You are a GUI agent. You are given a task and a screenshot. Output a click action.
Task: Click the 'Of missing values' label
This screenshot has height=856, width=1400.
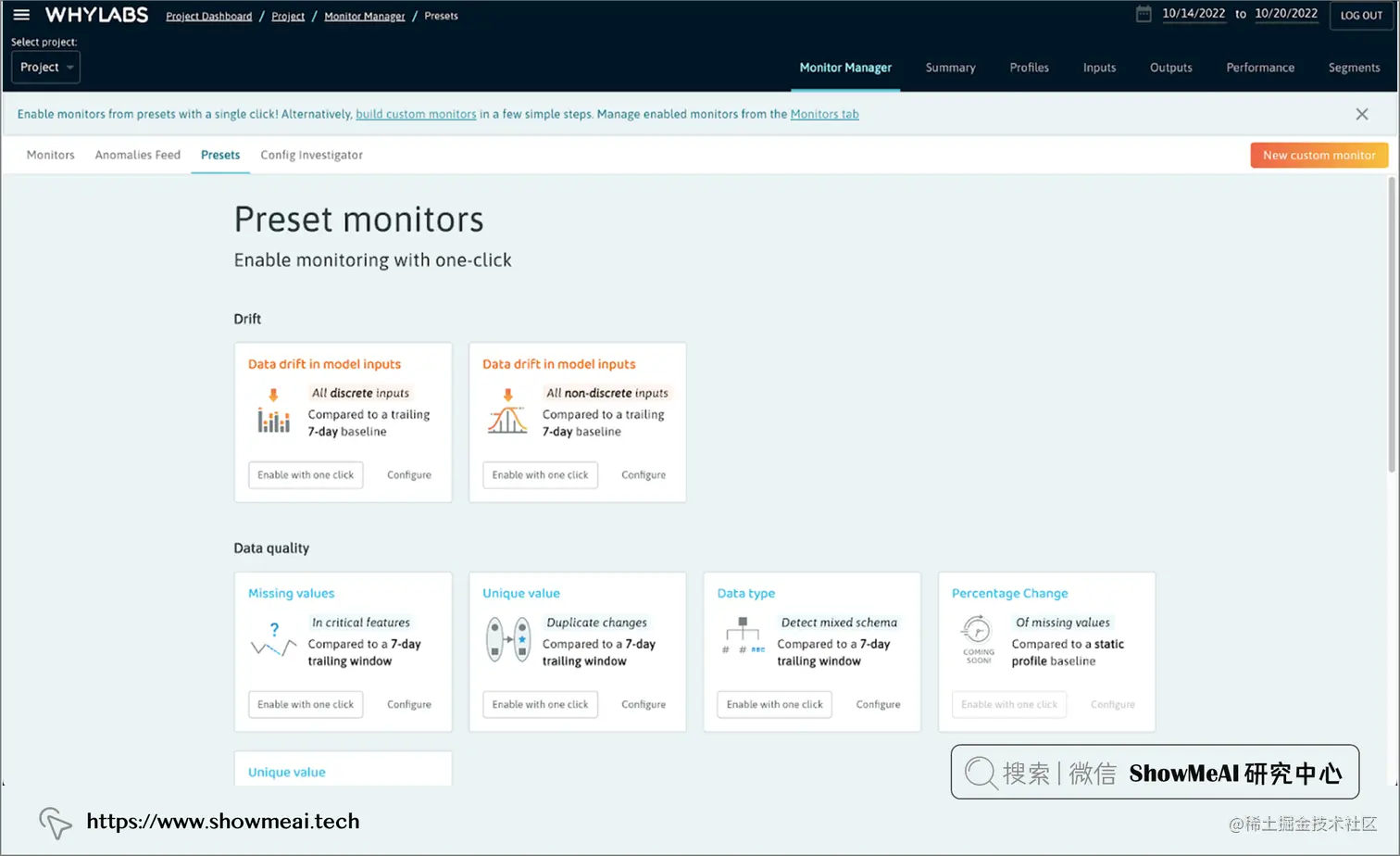tap(1062, 623)
